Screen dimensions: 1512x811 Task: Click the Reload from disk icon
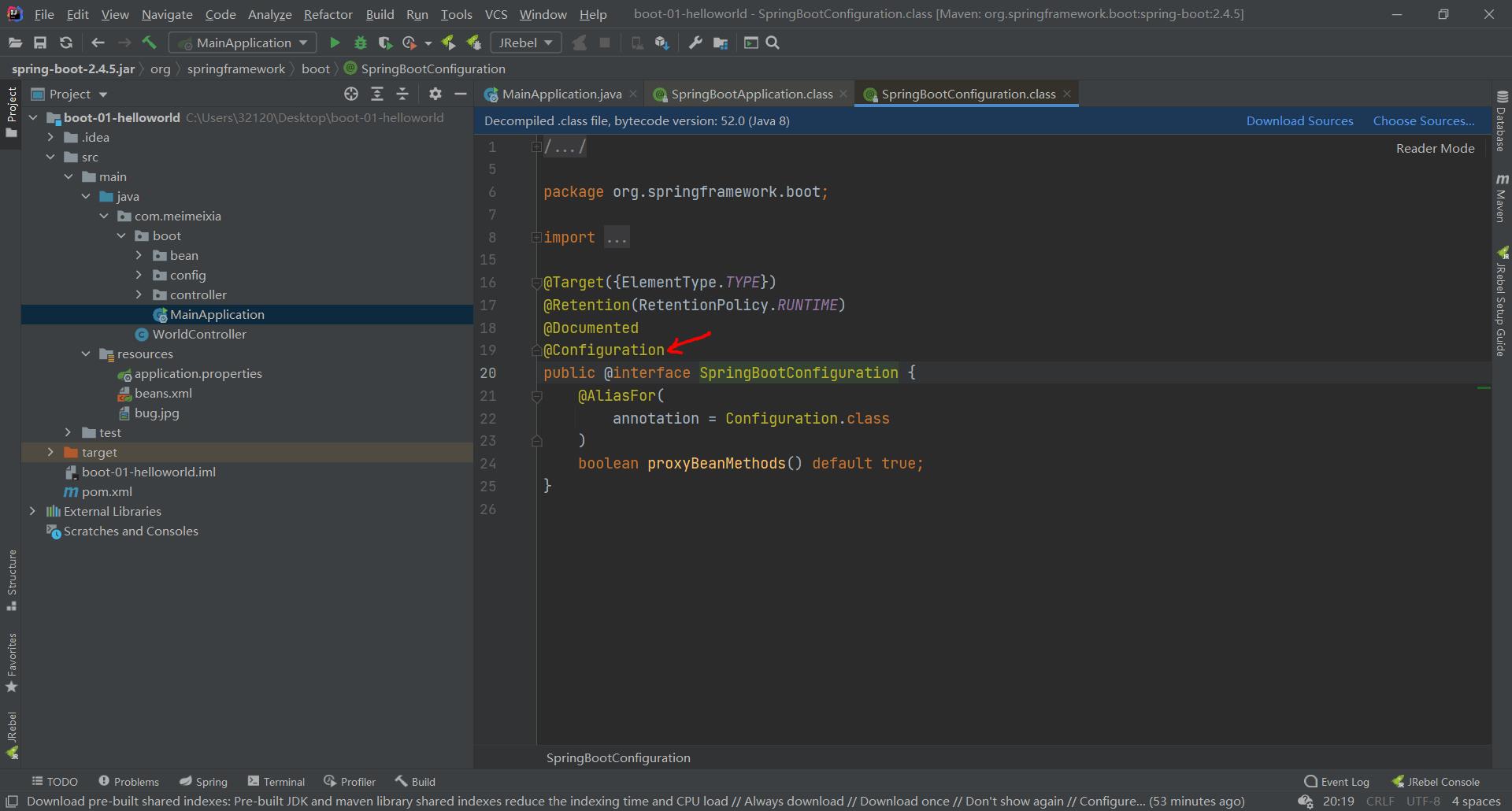pyautogui.click(x=66, y=43)
